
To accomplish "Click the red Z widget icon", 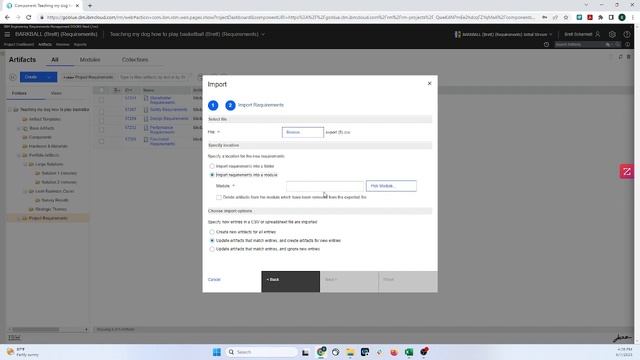I will pos(627,171).
